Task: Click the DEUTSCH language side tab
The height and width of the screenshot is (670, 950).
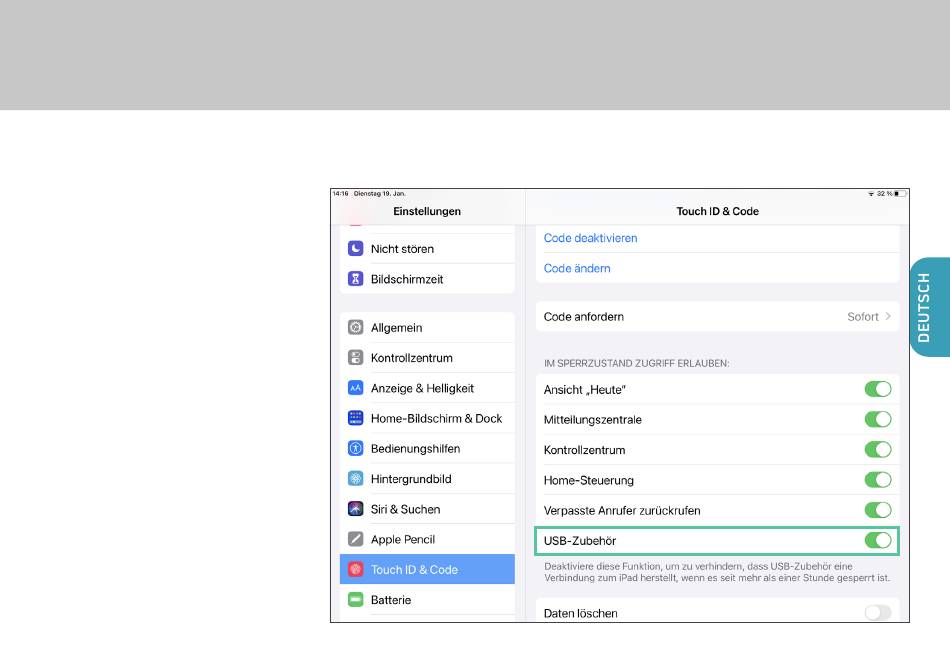Action: [930, 307]
